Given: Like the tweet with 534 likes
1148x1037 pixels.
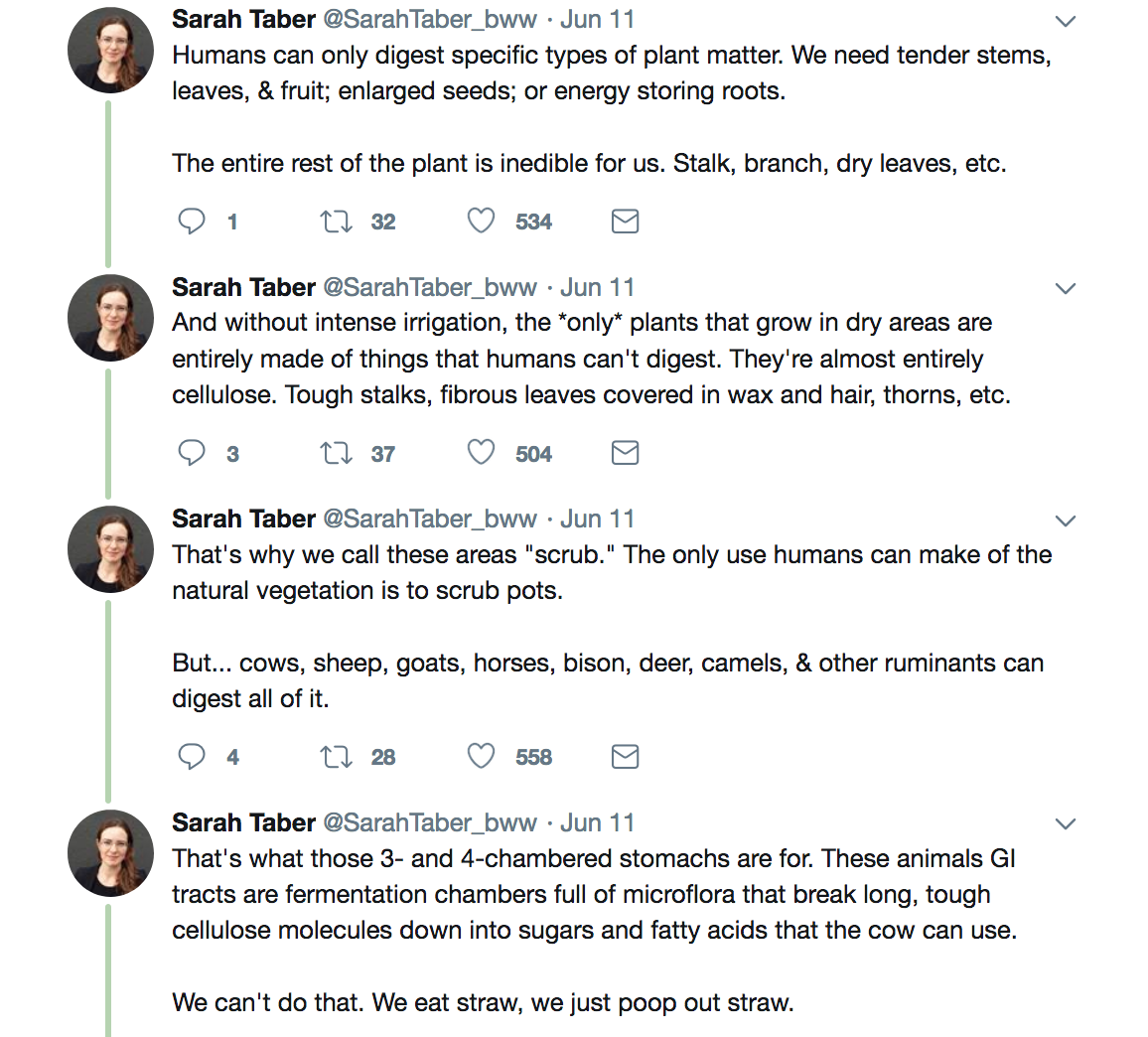Looking at the screenshot, I should coord(482,221).
